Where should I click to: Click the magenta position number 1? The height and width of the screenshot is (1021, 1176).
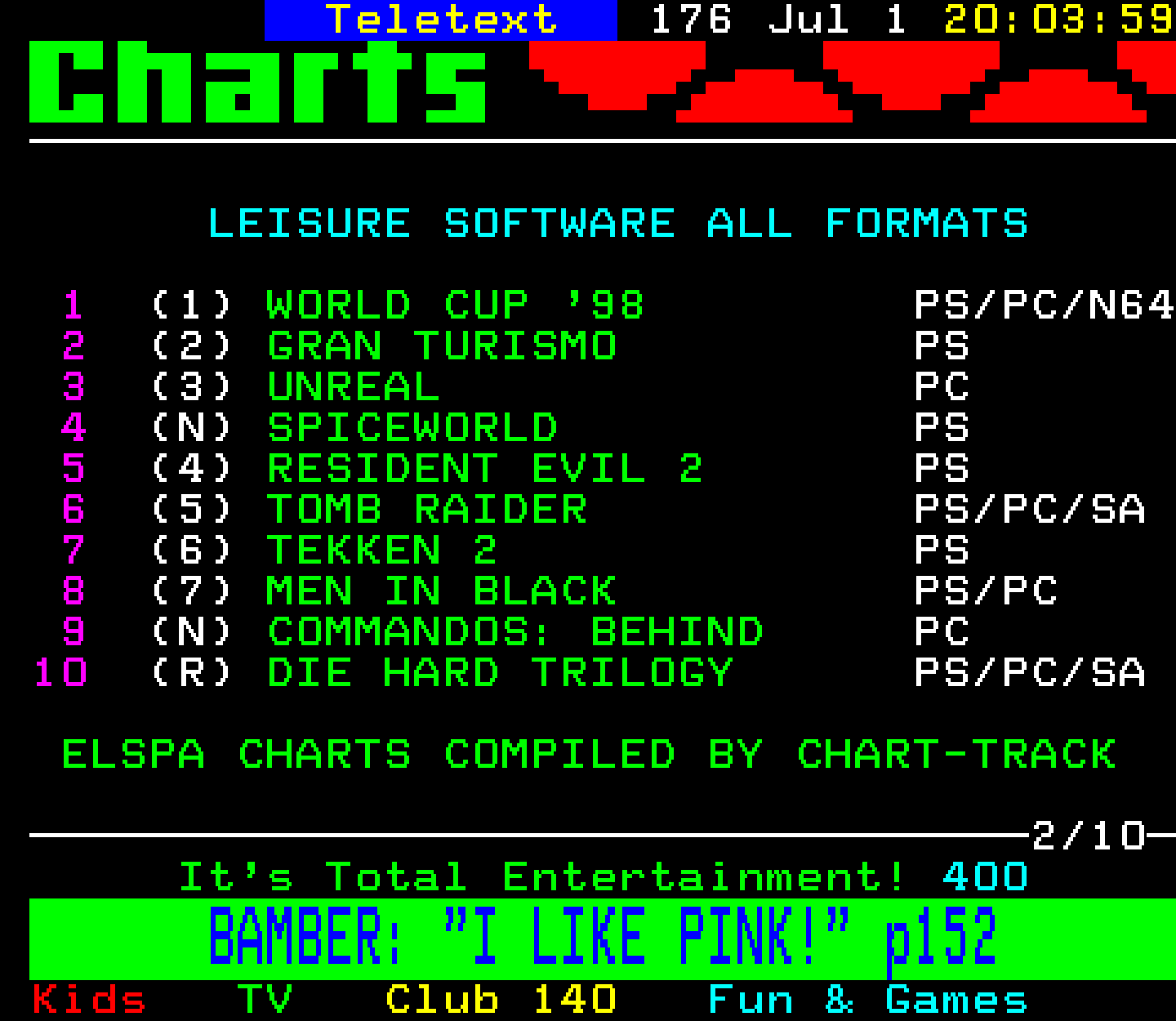tap(73, 305)
